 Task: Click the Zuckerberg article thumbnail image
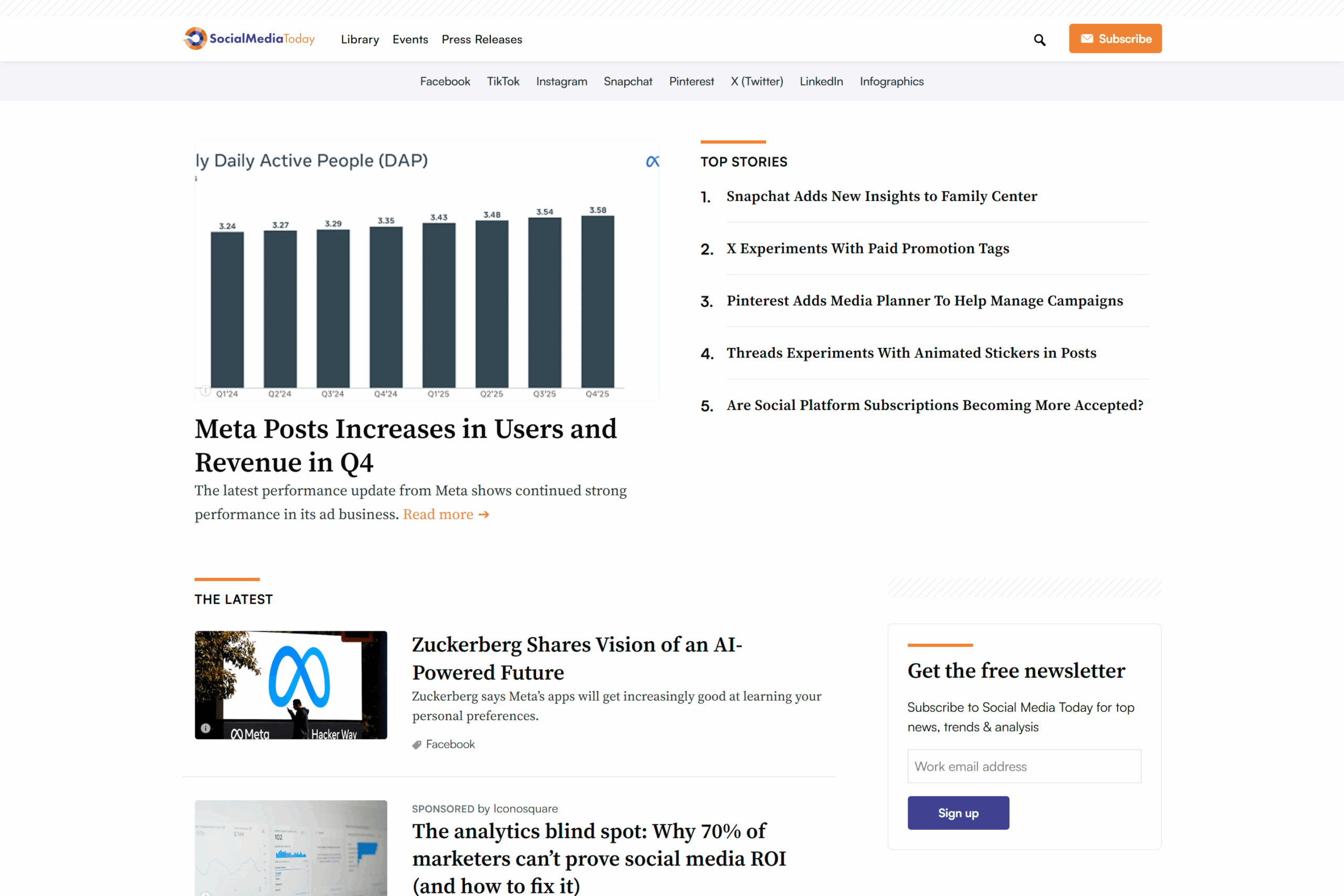click(x=290, y=684)
